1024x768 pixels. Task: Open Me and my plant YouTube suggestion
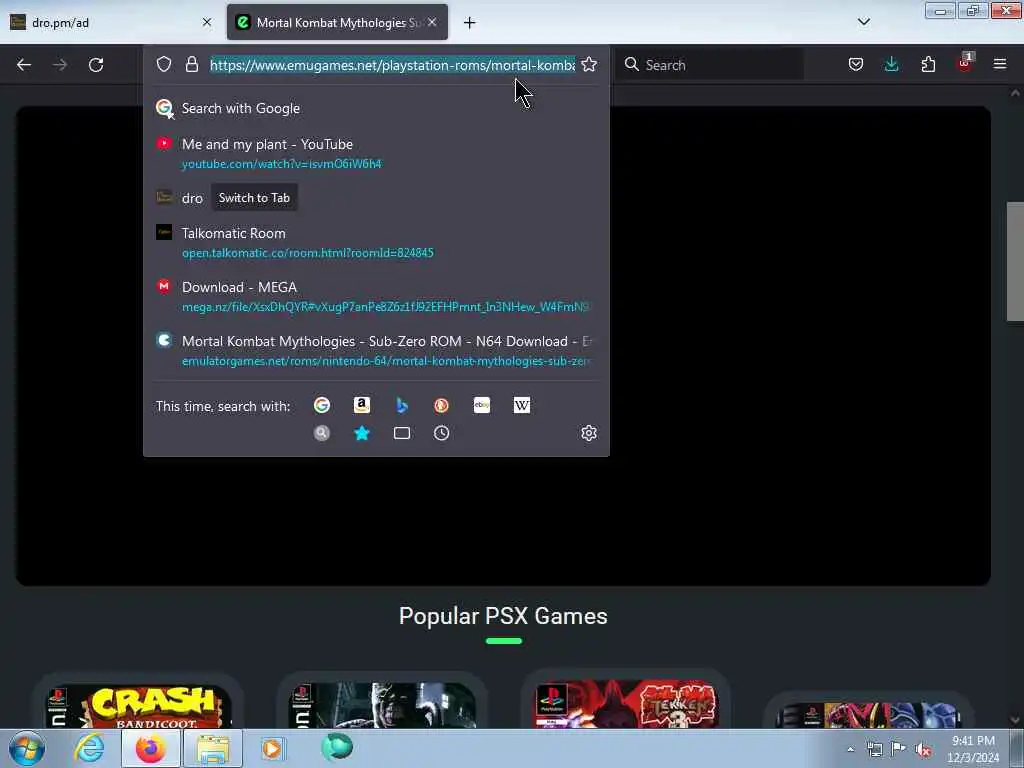(376, 153)
